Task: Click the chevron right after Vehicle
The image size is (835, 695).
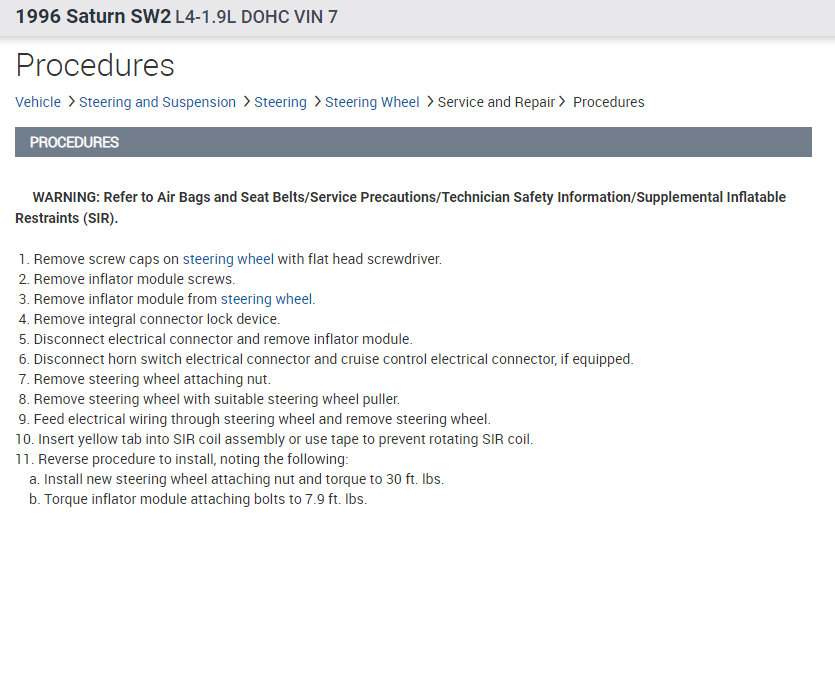Action: (71, 102)
